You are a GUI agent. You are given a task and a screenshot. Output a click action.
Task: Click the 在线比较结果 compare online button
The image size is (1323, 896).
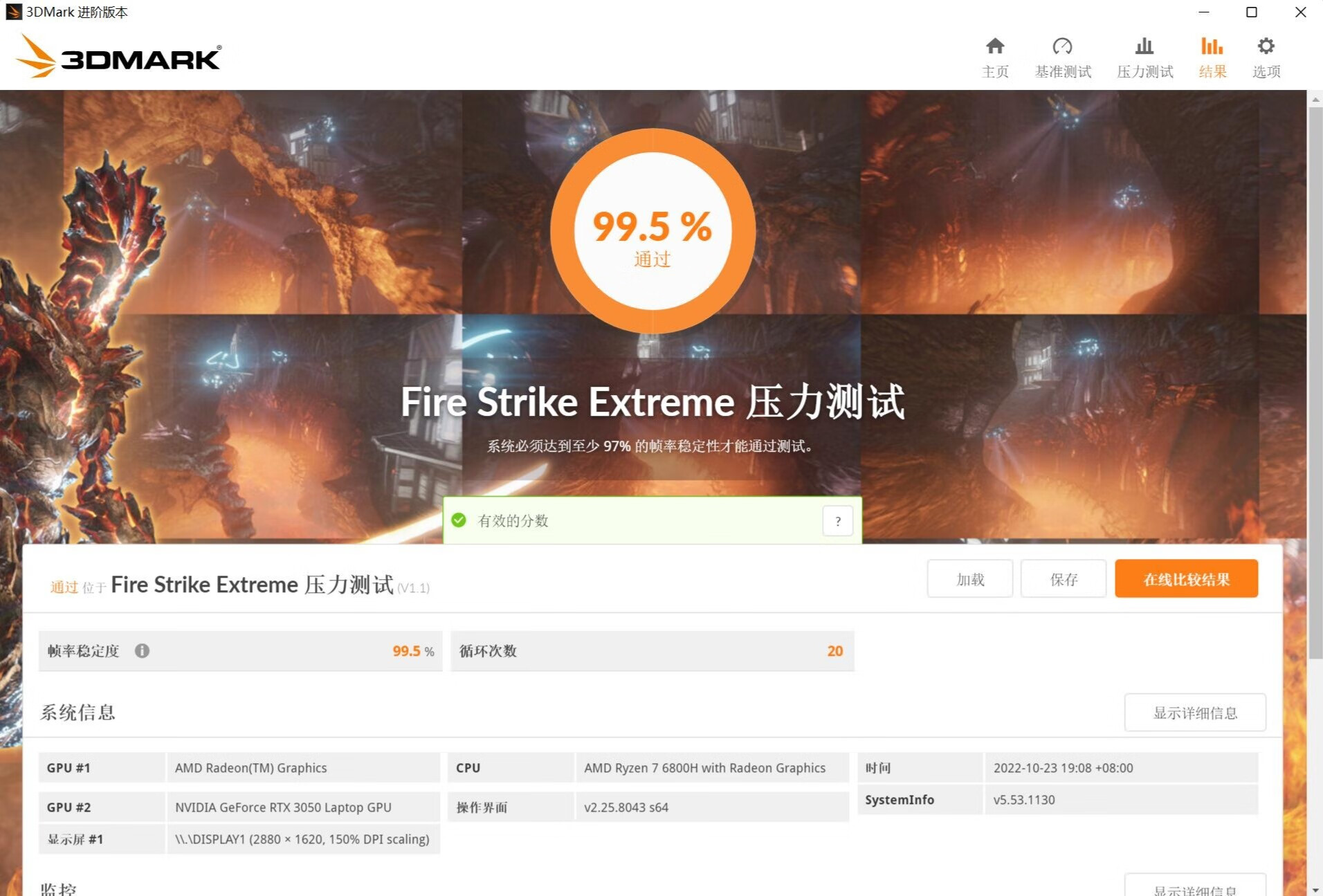point(1186,578)
